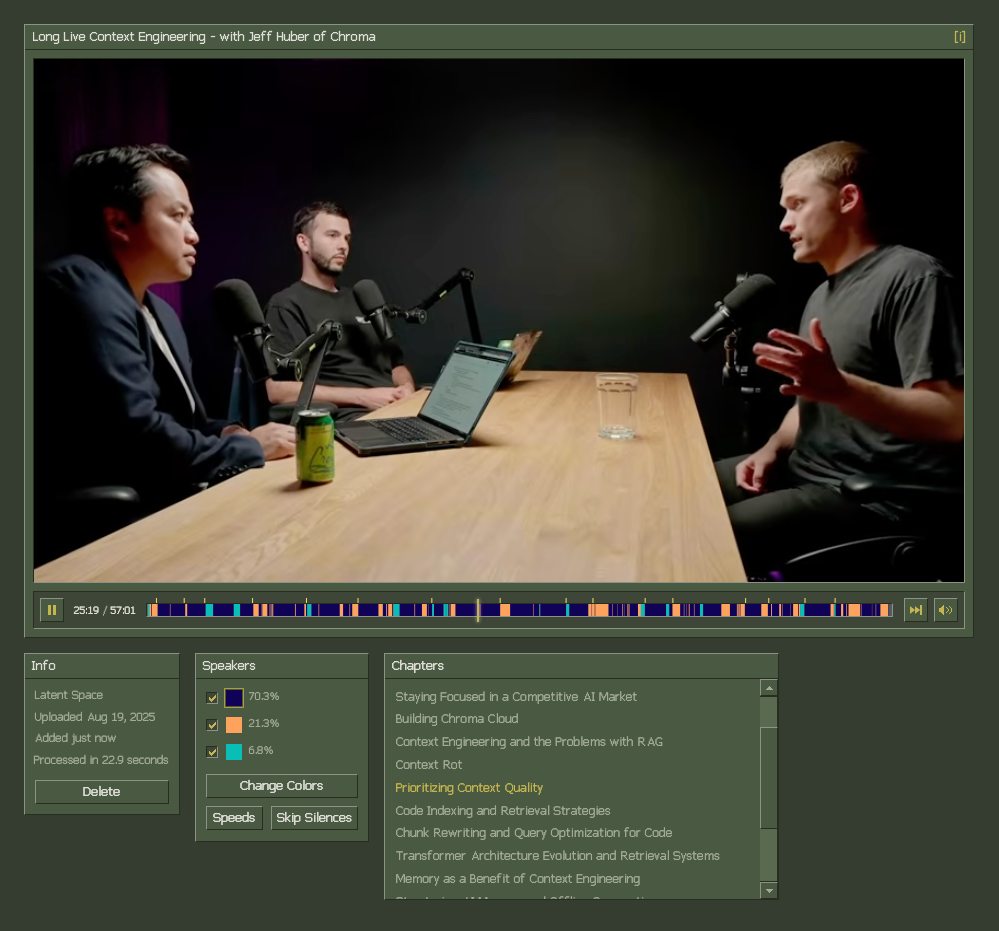Viewport: 999px width, 931px height.
Task: Open Context Engineering and the Problems with RAG
Action: coord(529,741)
